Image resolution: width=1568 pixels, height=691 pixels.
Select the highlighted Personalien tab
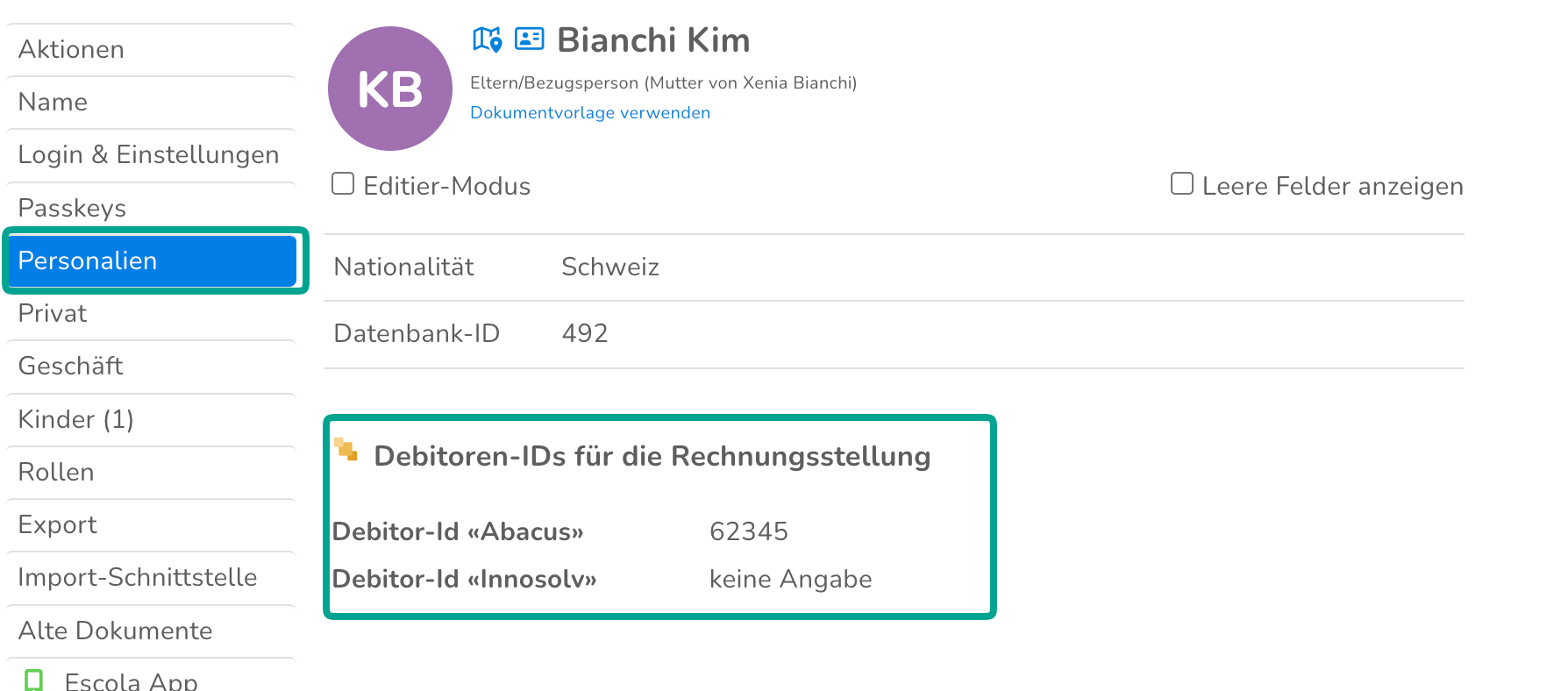click(153, 260)
